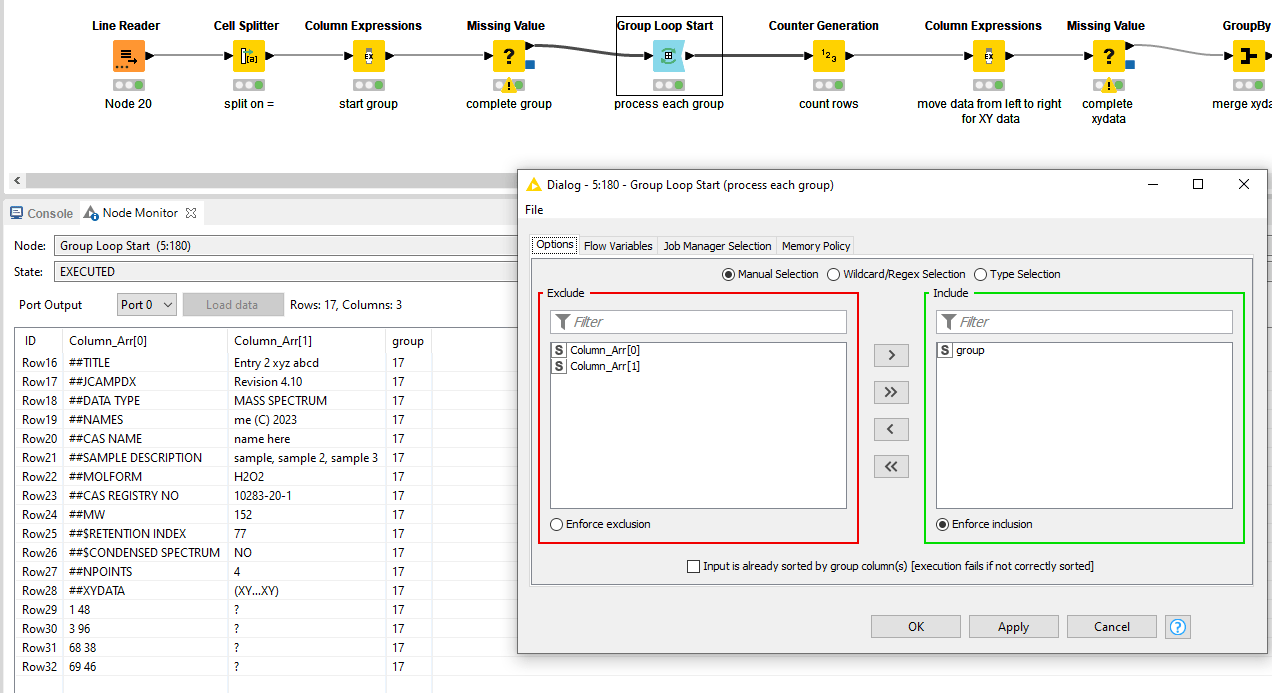Image resolution: width=1272 pixels, height=693 pixels.
Task: Select the Group Loop Start node icon
Action: 669,56
